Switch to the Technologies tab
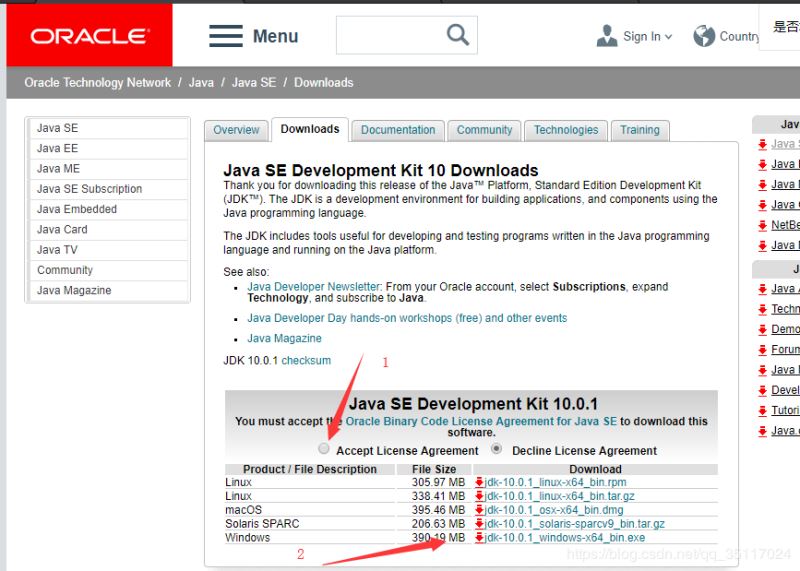The width and height of the screenshot is (800, 571). [x=566, y=130]
